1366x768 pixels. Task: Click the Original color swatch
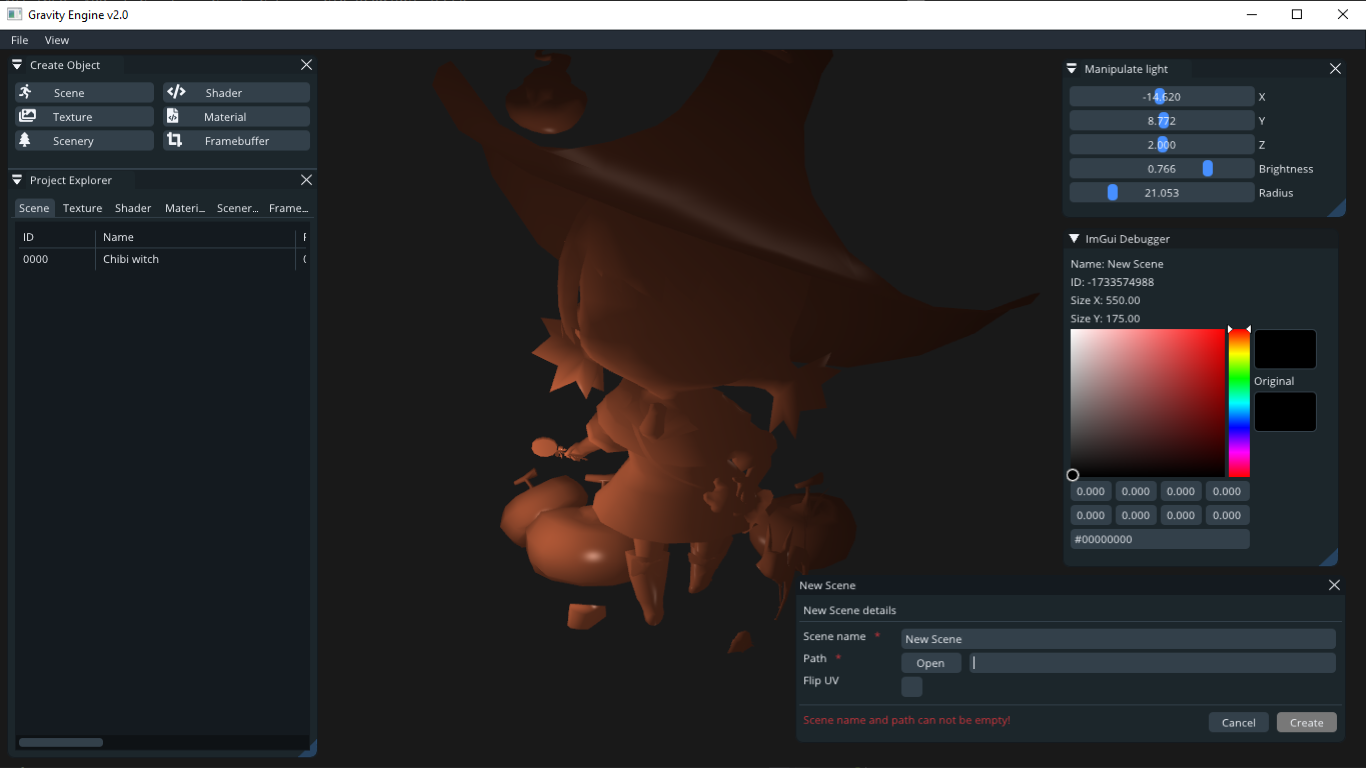[x=1285, y=412]
